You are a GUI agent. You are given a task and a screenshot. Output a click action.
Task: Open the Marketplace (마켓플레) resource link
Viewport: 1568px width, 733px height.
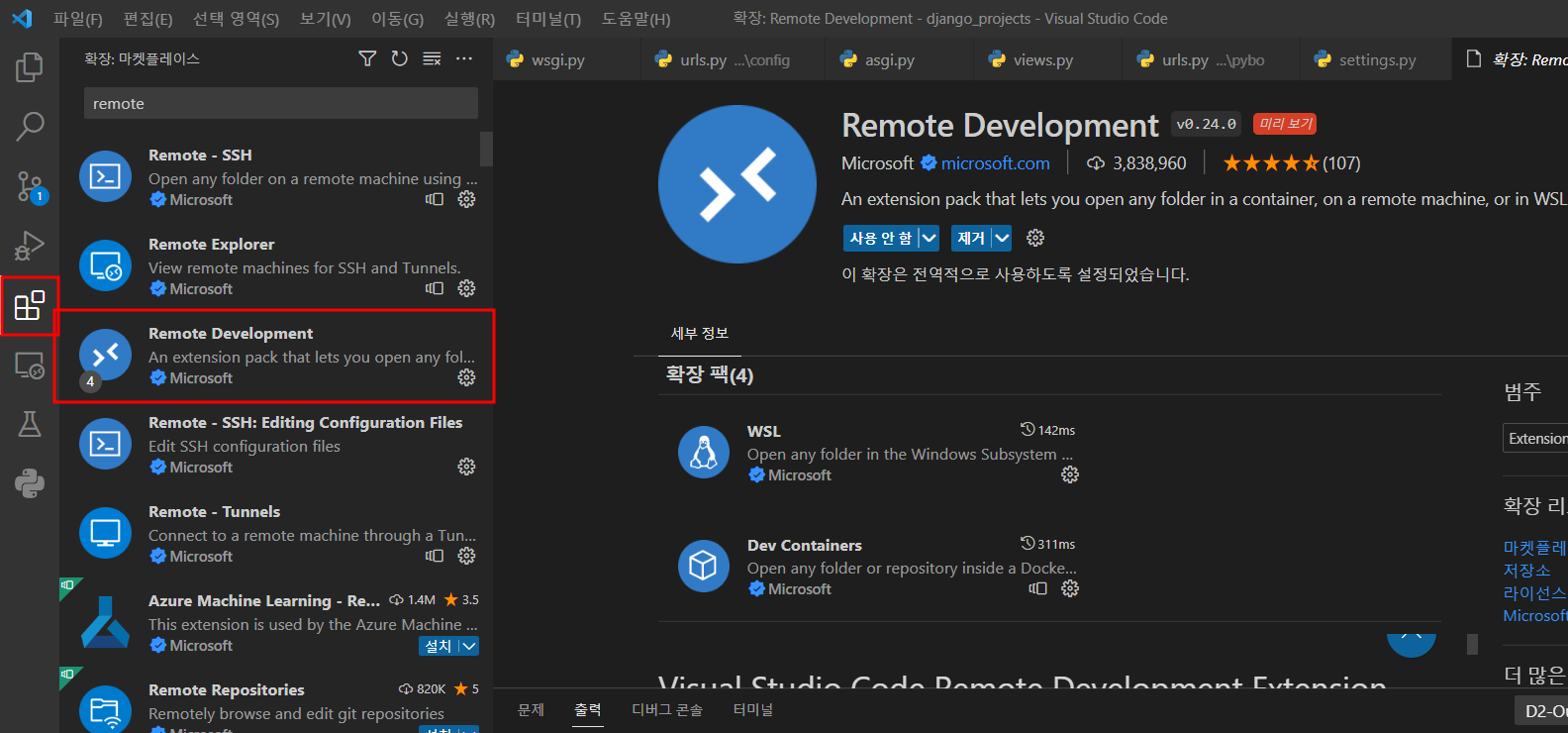[1534, 548]
